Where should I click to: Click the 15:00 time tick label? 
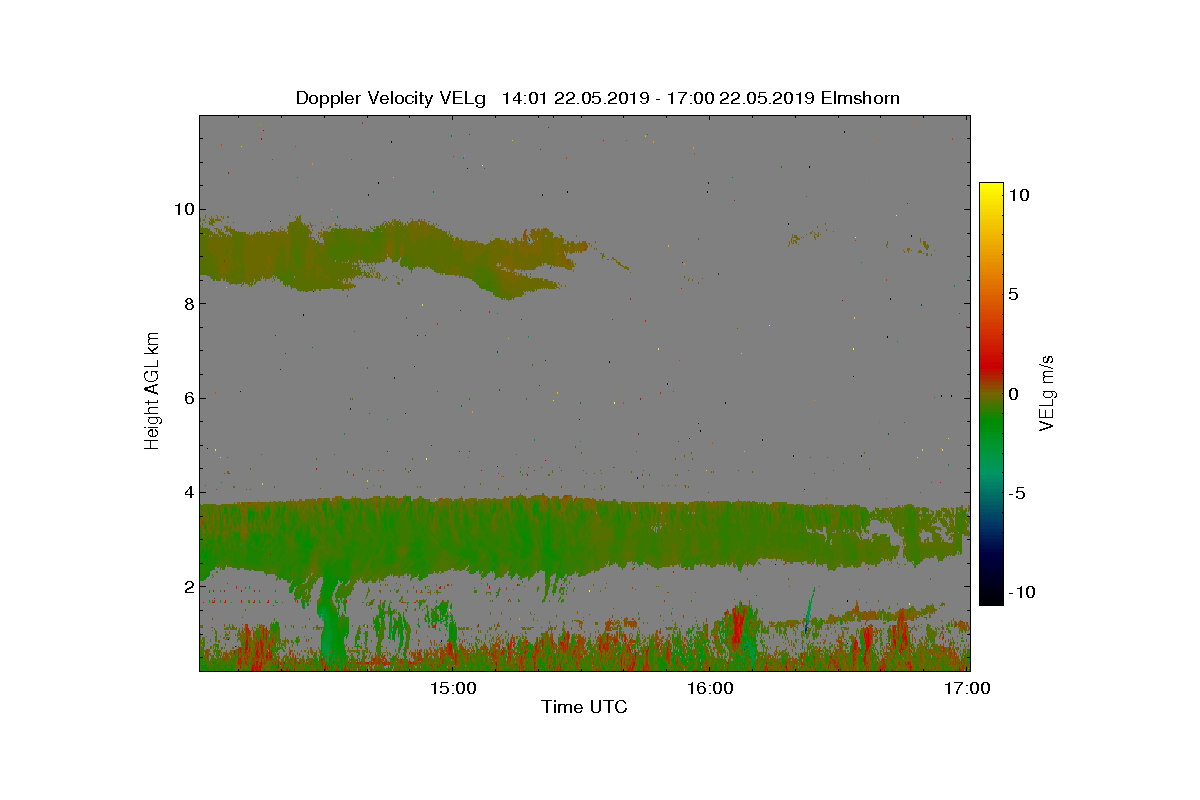tap(452, 688)
